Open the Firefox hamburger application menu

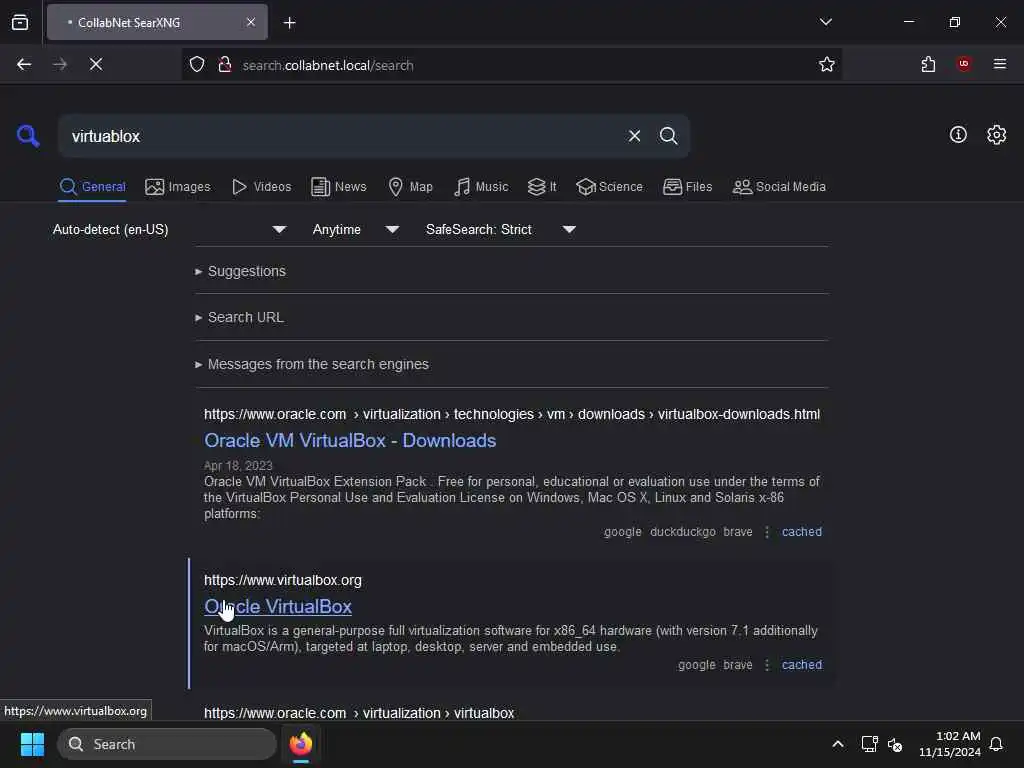(1000, 64)
